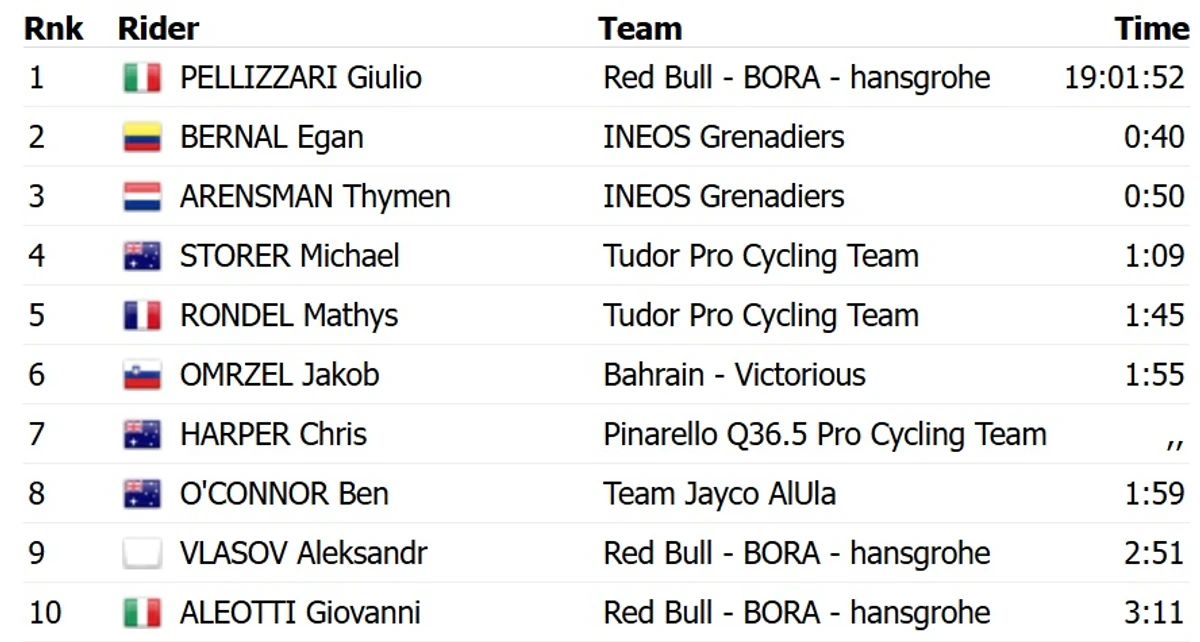Click the Colombian flag next to Bernal

click(x=142, y=137)
